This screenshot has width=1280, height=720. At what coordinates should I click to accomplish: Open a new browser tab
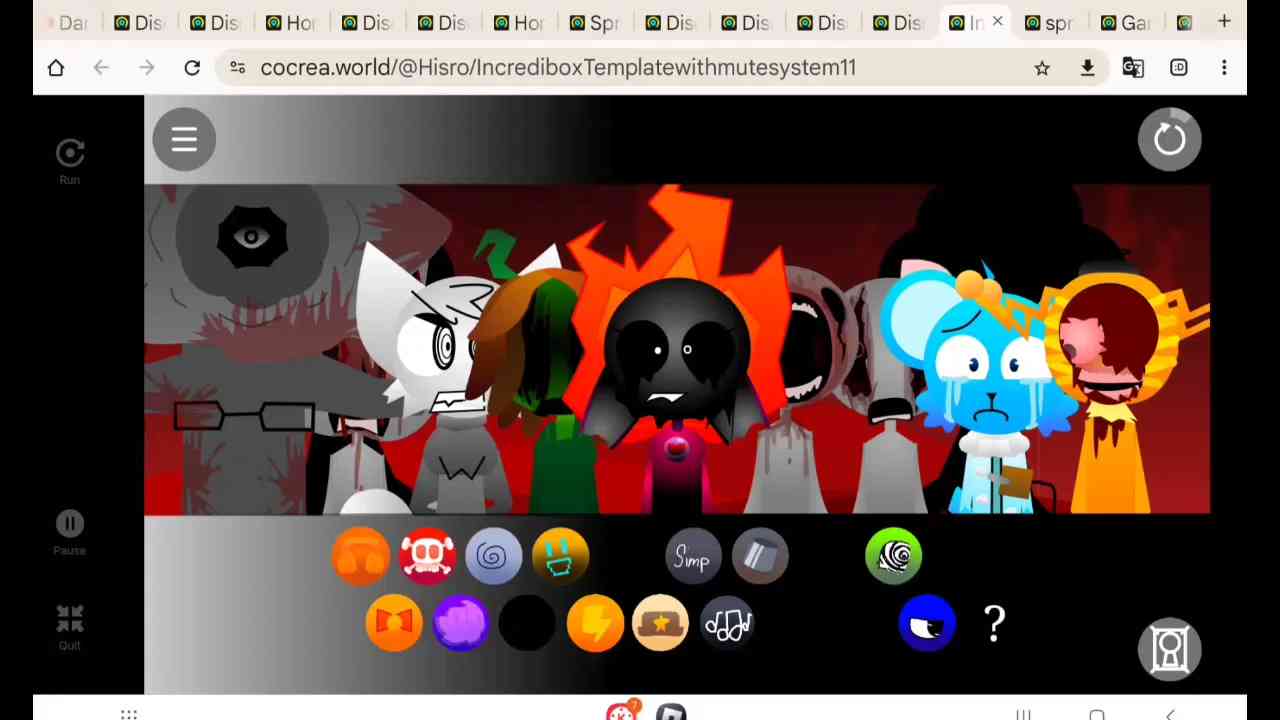(1224, 21)
